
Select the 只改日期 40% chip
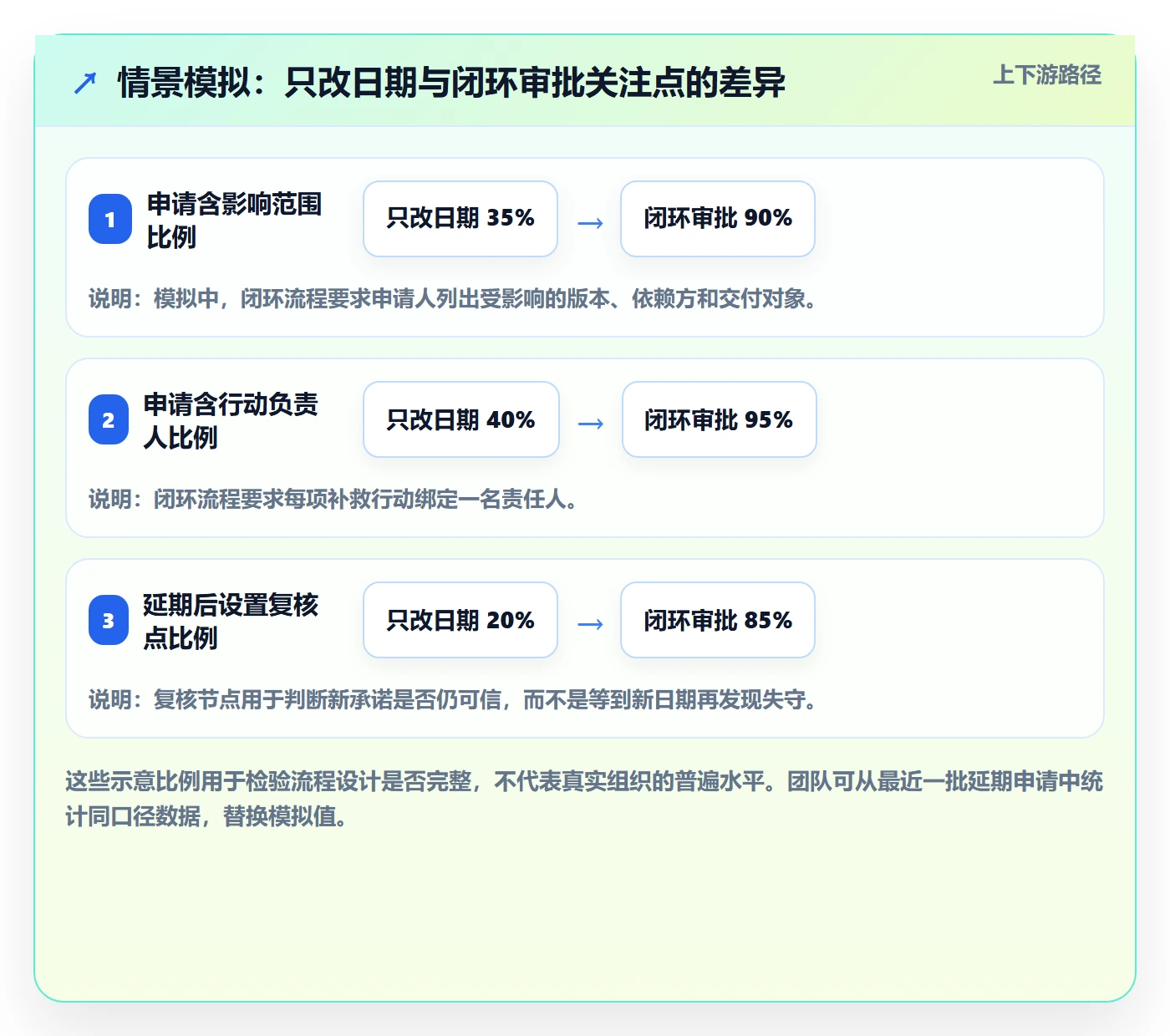tap(461, 419)
